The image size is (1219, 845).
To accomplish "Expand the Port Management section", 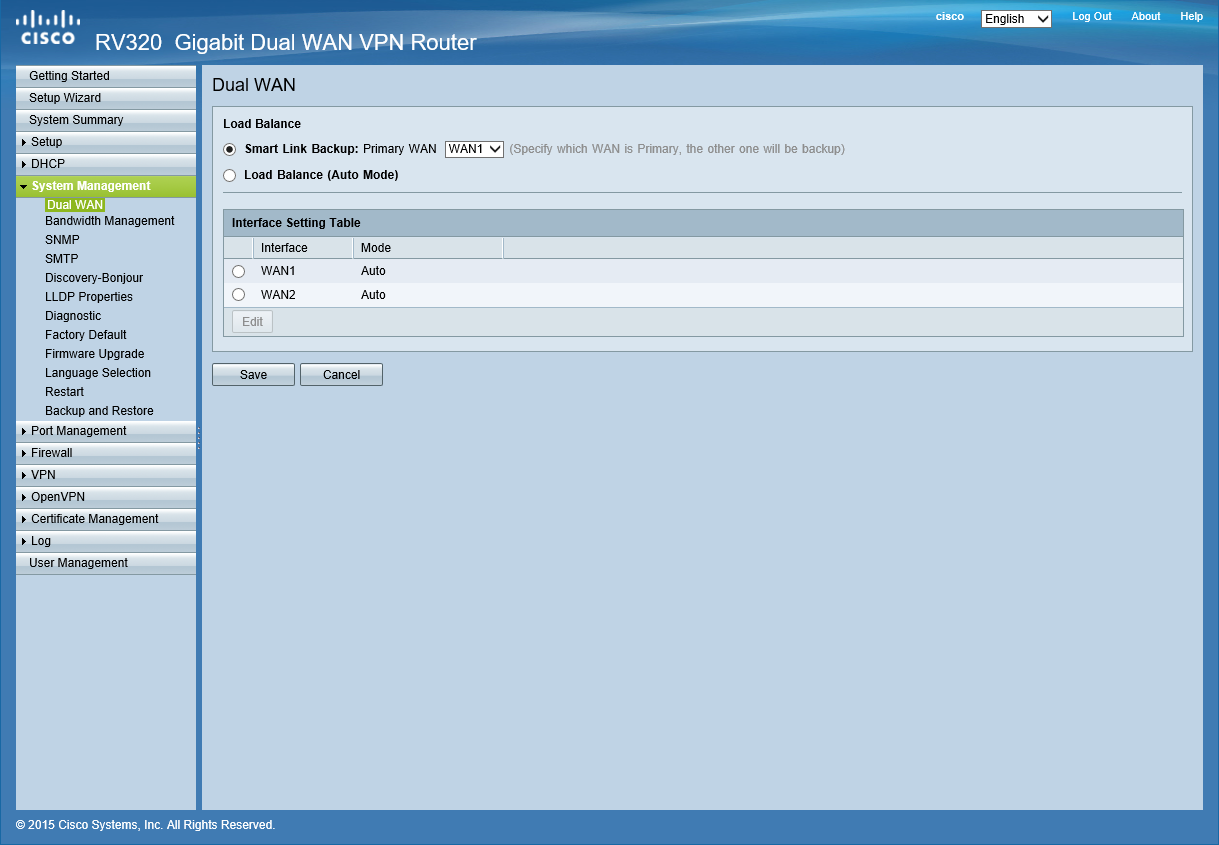I will pos(106,431).
